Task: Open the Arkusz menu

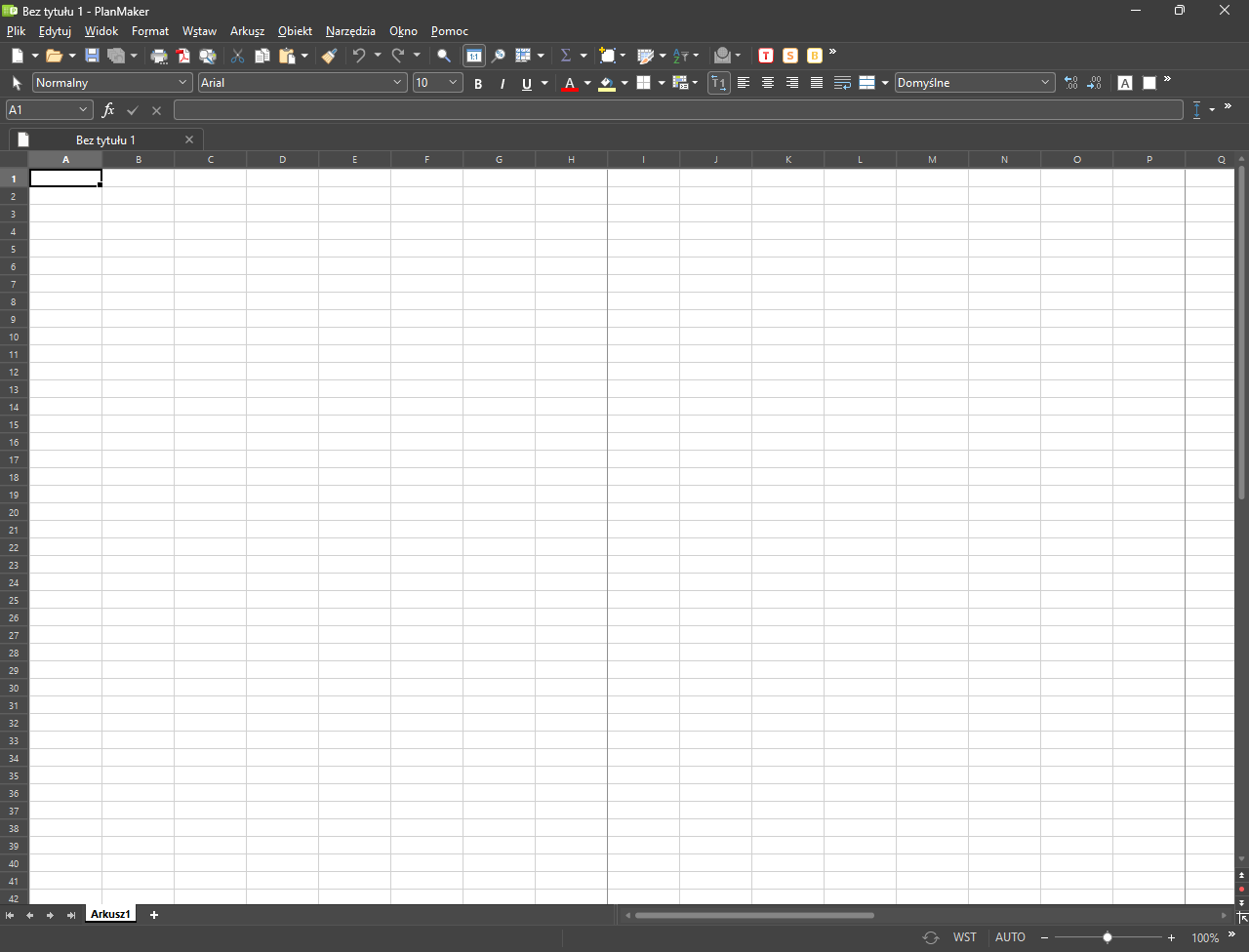Action: [248, 31]
